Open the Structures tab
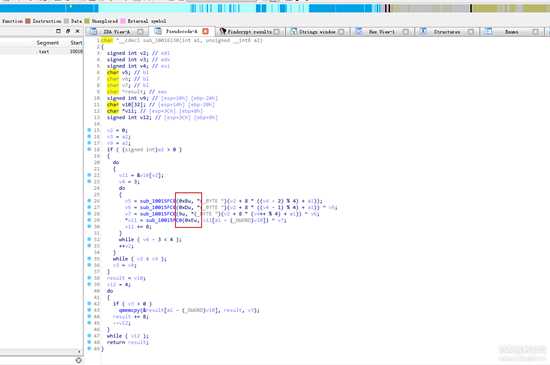This screenshot has width=550, height=365. (447, 32)
